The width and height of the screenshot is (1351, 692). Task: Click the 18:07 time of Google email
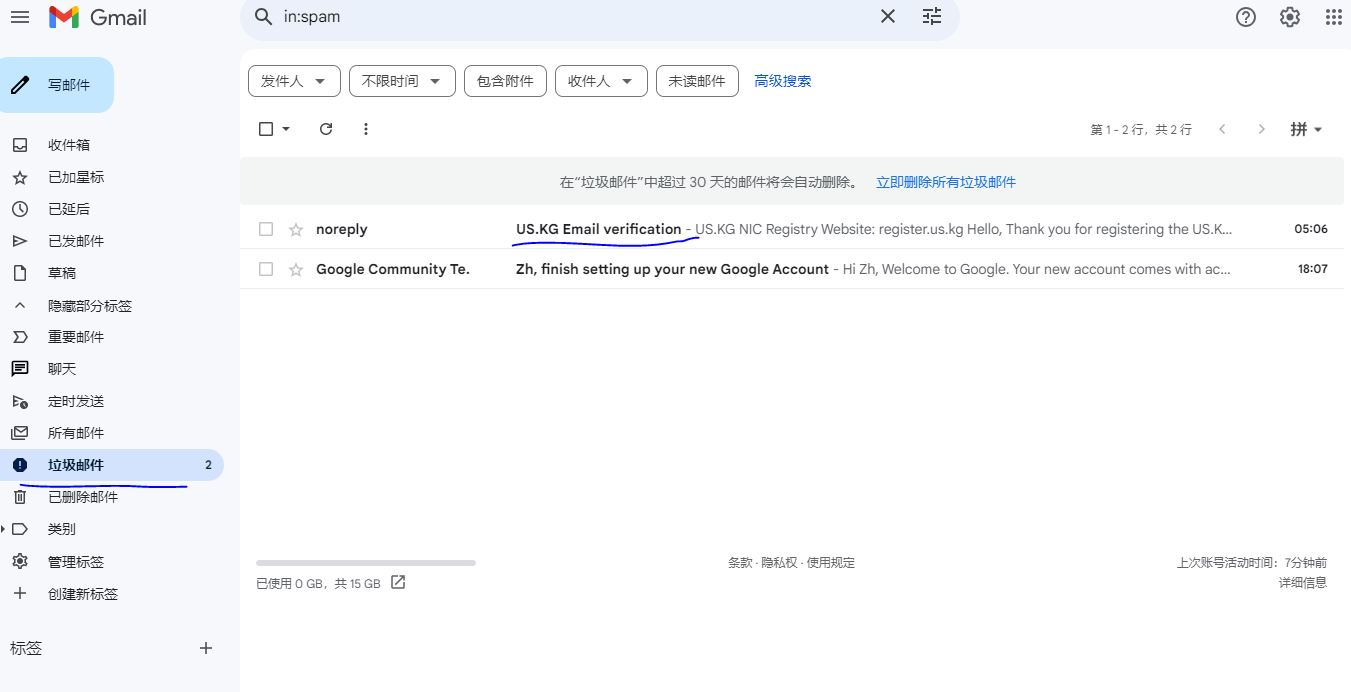click(x=1311, y=269)
